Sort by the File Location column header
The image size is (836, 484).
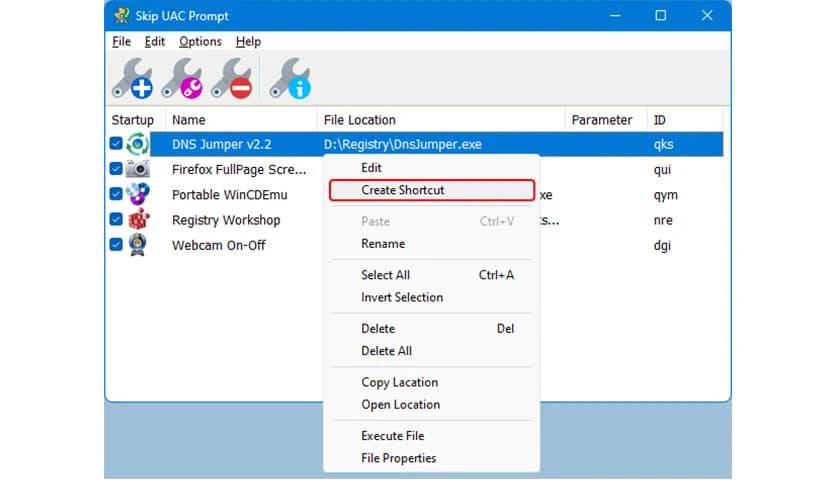point(441,120)
